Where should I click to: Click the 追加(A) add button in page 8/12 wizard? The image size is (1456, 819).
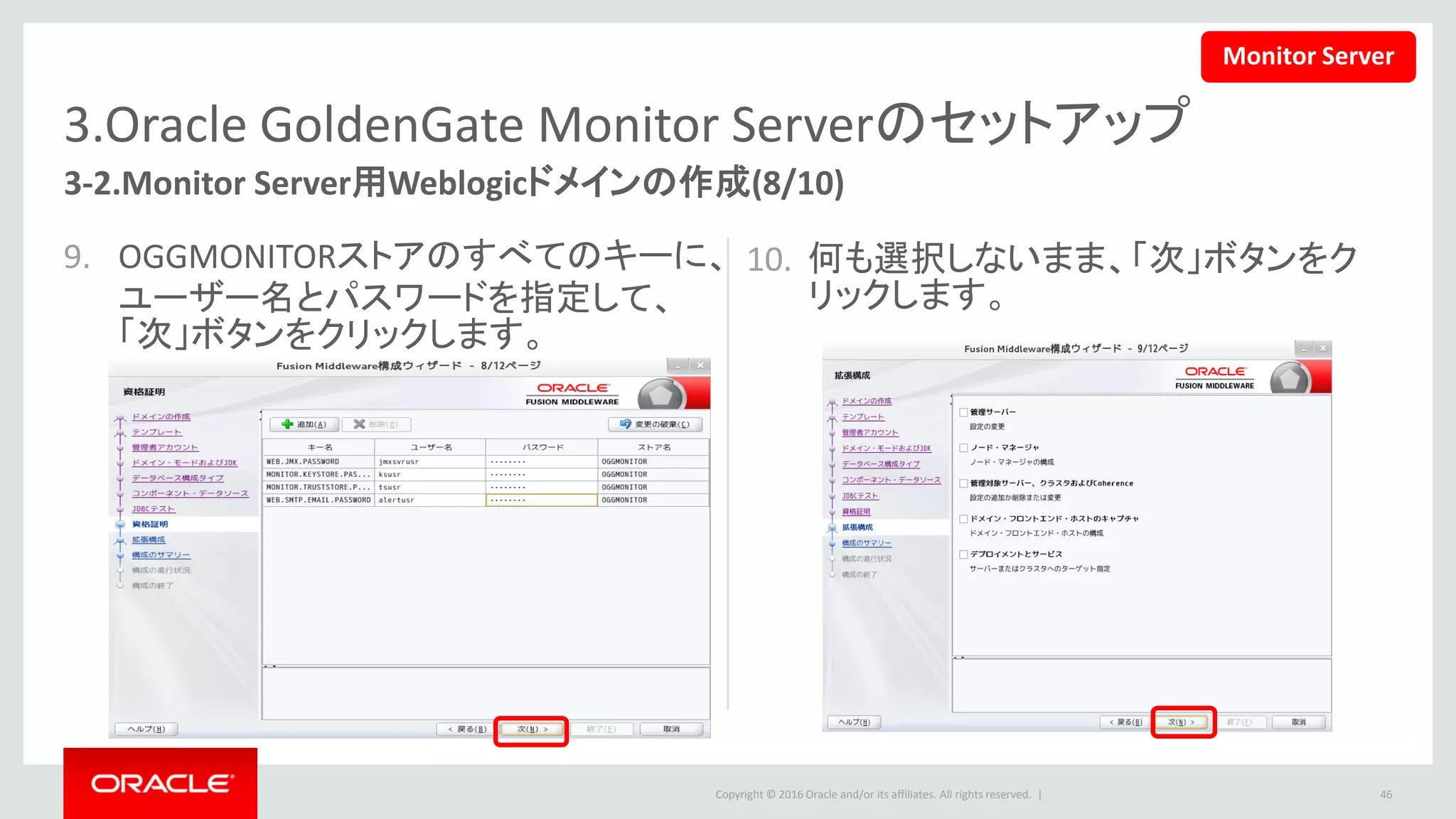(x=304, y=424)
